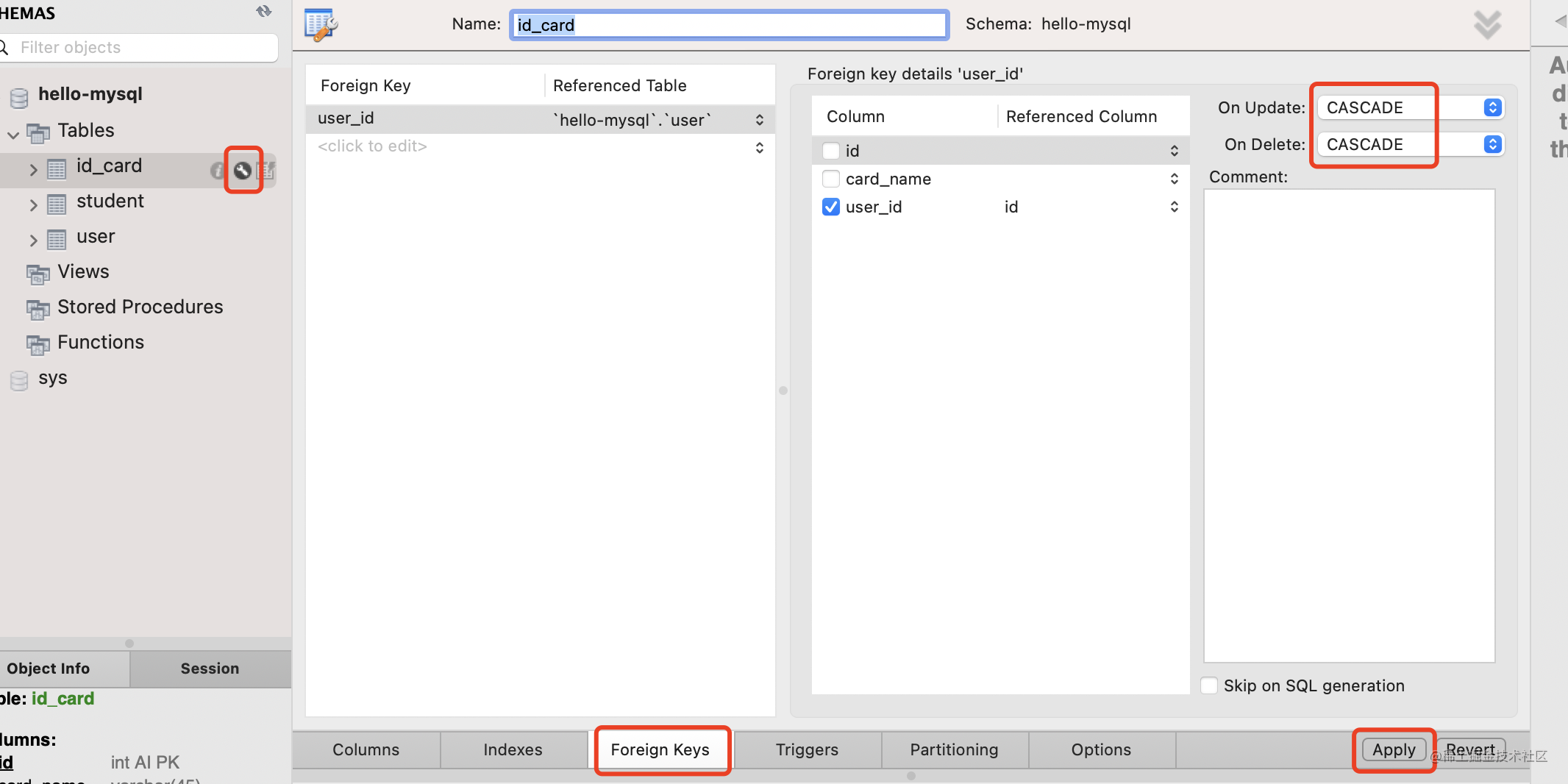
Task: Collapse the editor header with double chevron
Action: (x=1487, y=25)
